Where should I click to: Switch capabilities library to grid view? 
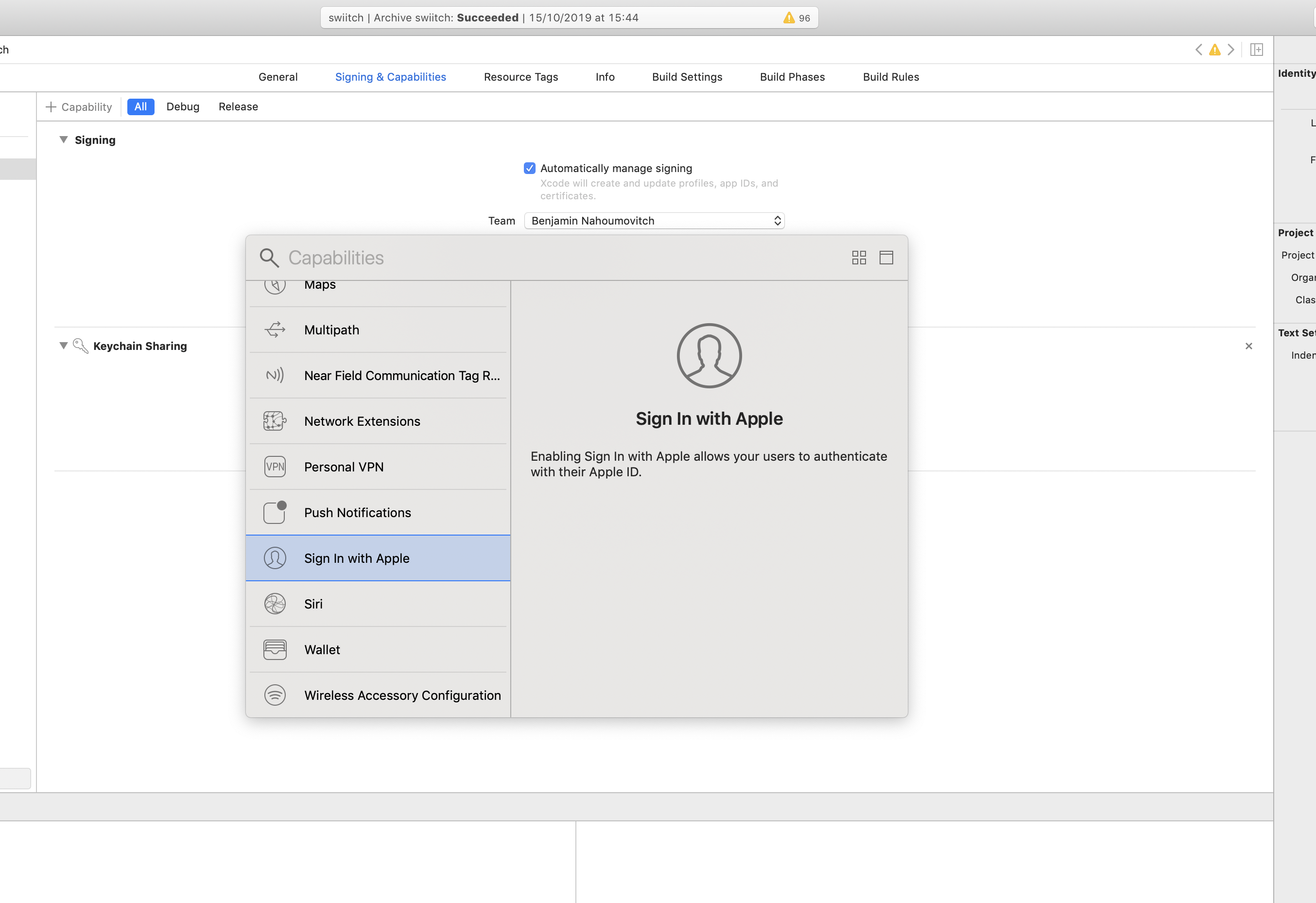click(x=859, y=258)
